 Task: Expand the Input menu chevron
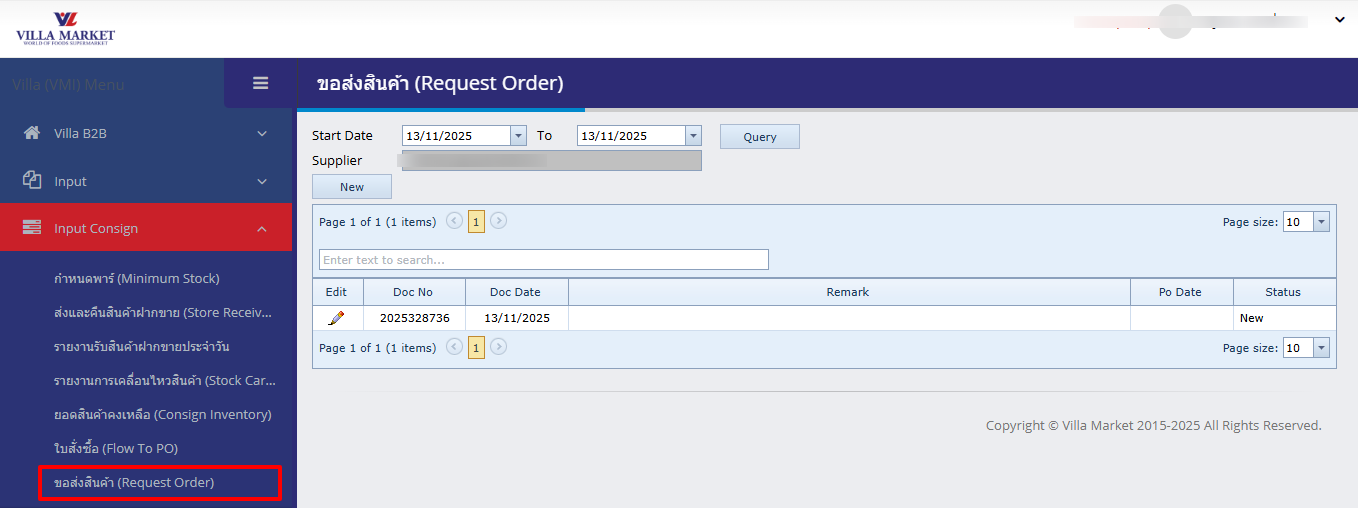coord(262,181)
